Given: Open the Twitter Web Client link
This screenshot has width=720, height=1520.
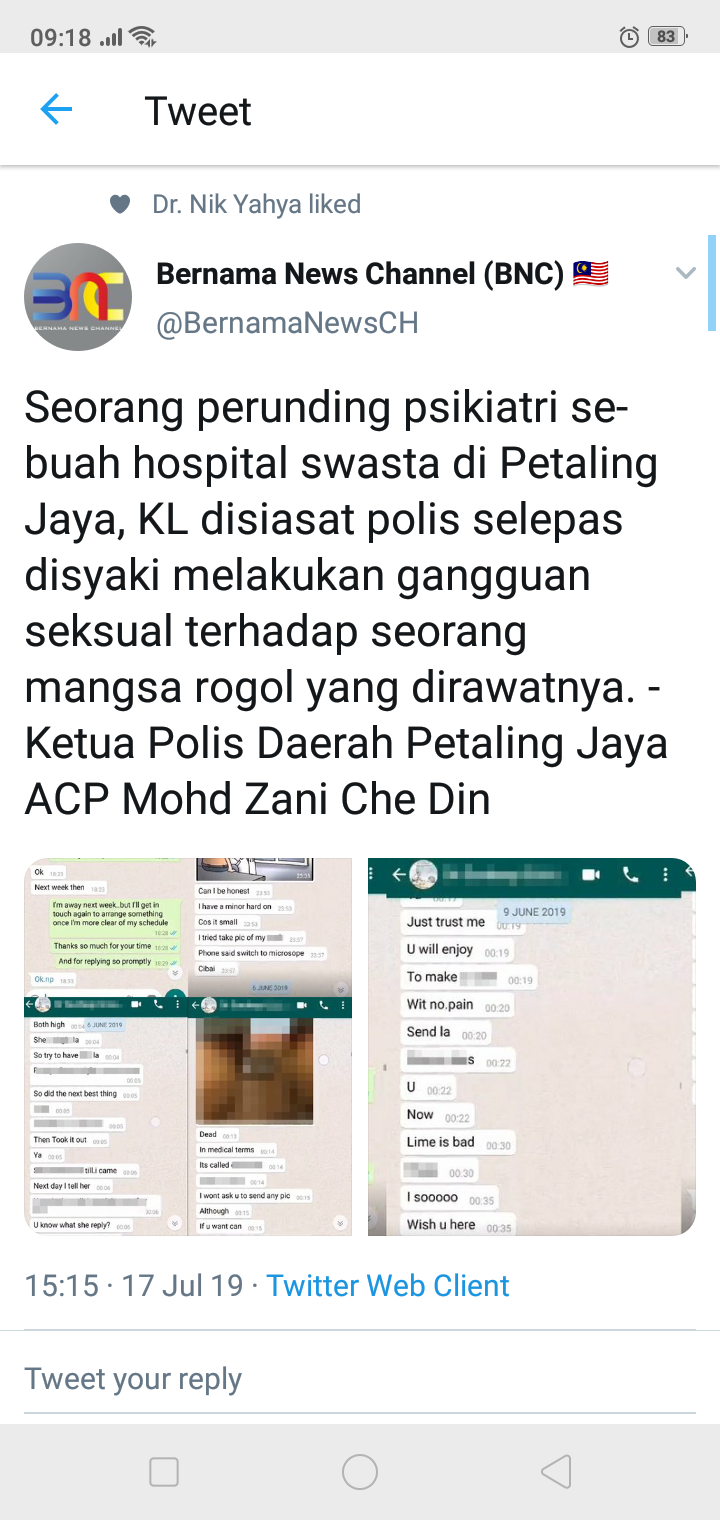Looking at the screenshot, I should click(388, 1285).
